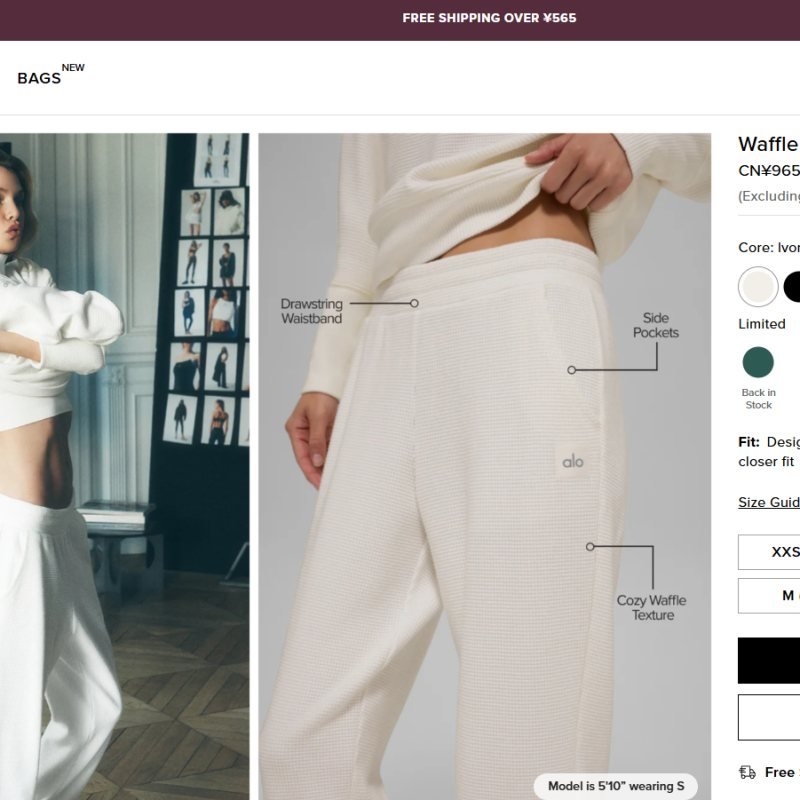The height and width of the screenshot is (800, 800).
Task: Click the 'Model is 5'10" wearing S' badge
Action: 616,786
